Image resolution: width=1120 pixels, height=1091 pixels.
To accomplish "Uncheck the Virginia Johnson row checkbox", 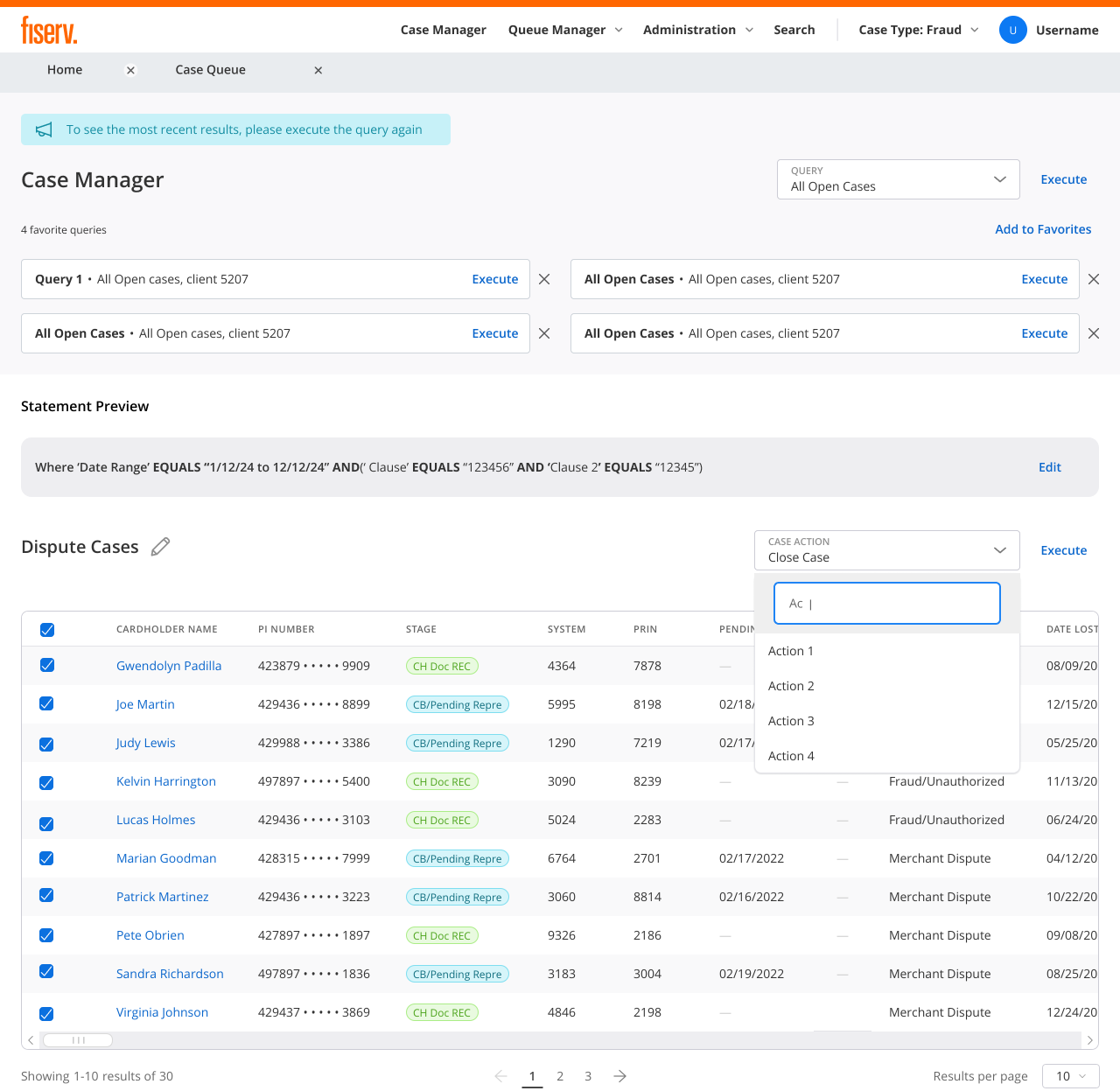I will click(47, 1014).
